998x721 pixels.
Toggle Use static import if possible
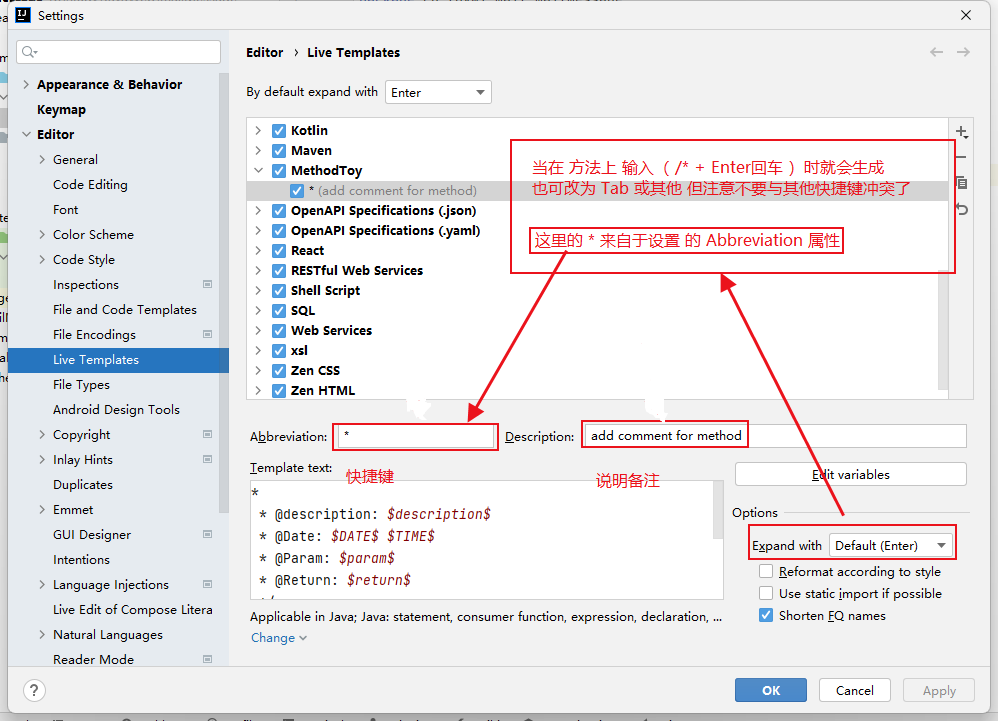[766, 594]
